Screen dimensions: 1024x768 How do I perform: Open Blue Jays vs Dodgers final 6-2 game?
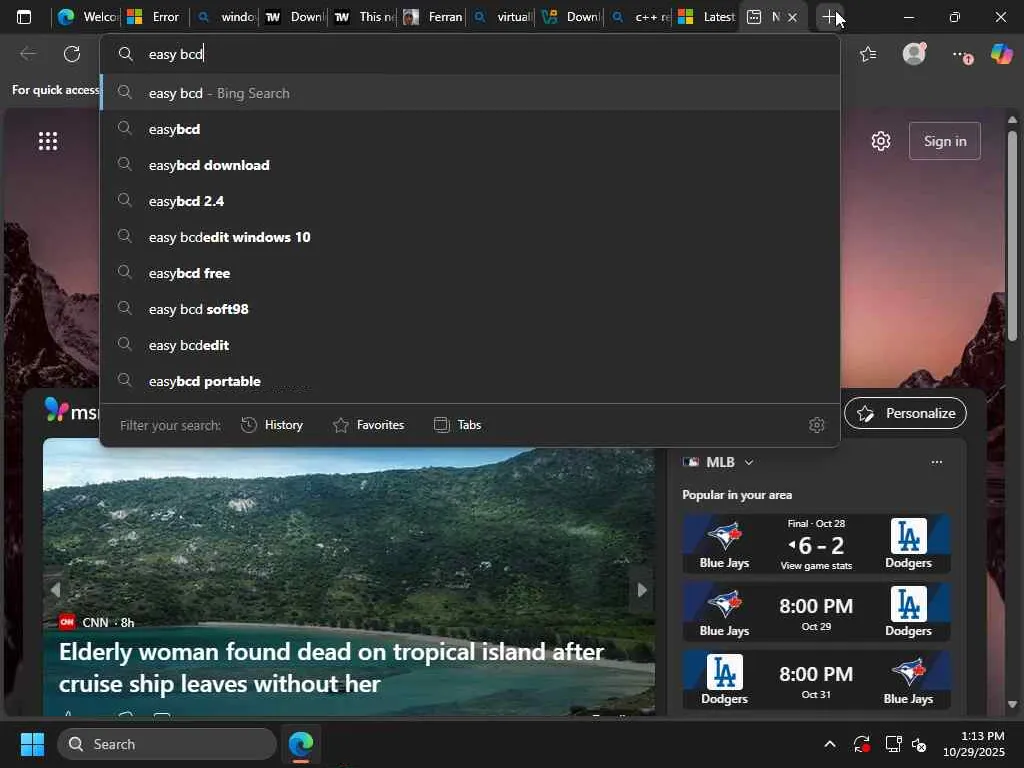coord(816,544)
